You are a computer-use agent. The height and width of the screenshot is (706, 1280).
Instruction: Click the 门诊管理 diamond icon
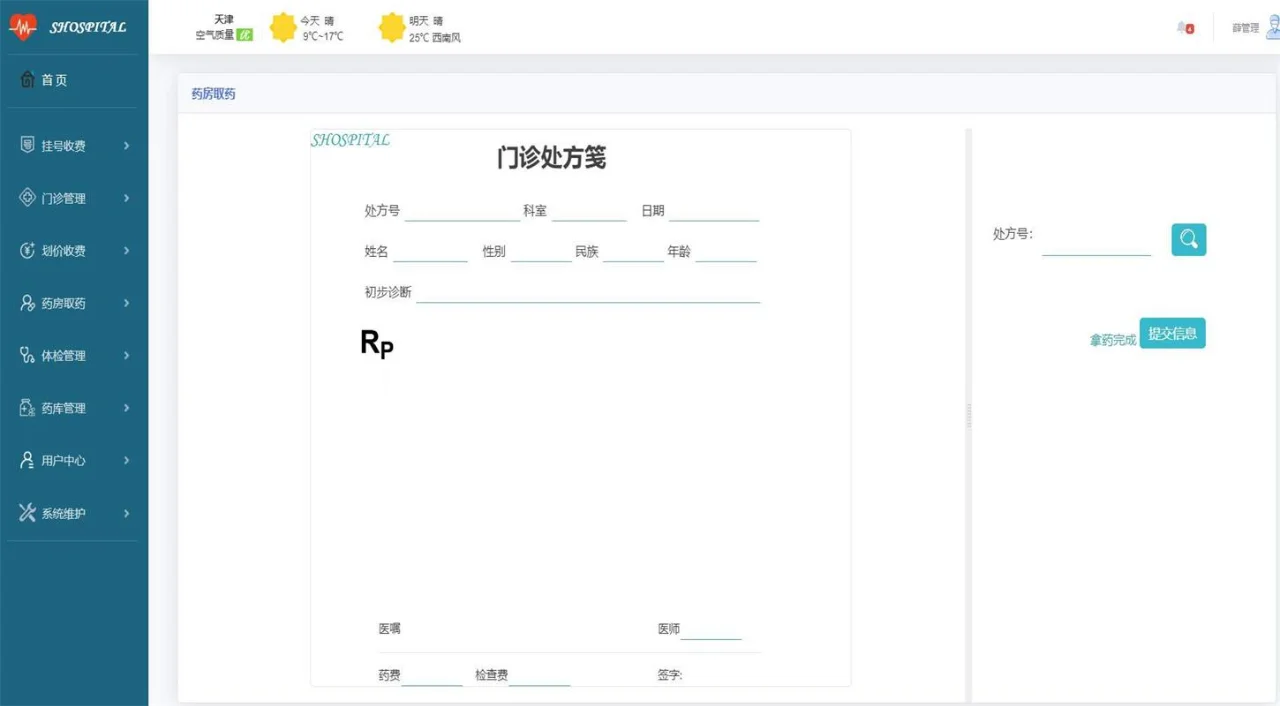(28, 198)
